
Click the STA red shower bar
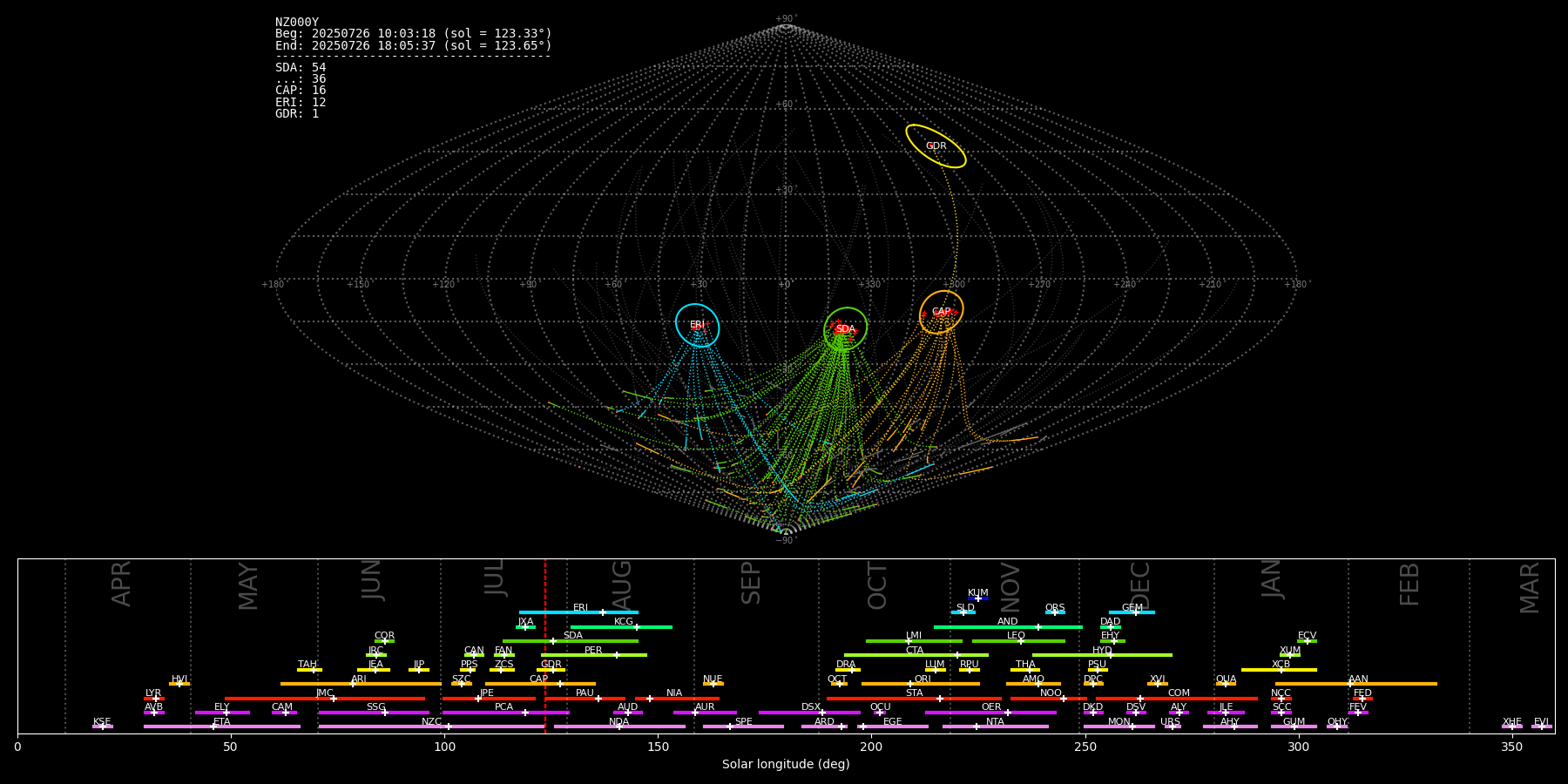coord(914,699)
